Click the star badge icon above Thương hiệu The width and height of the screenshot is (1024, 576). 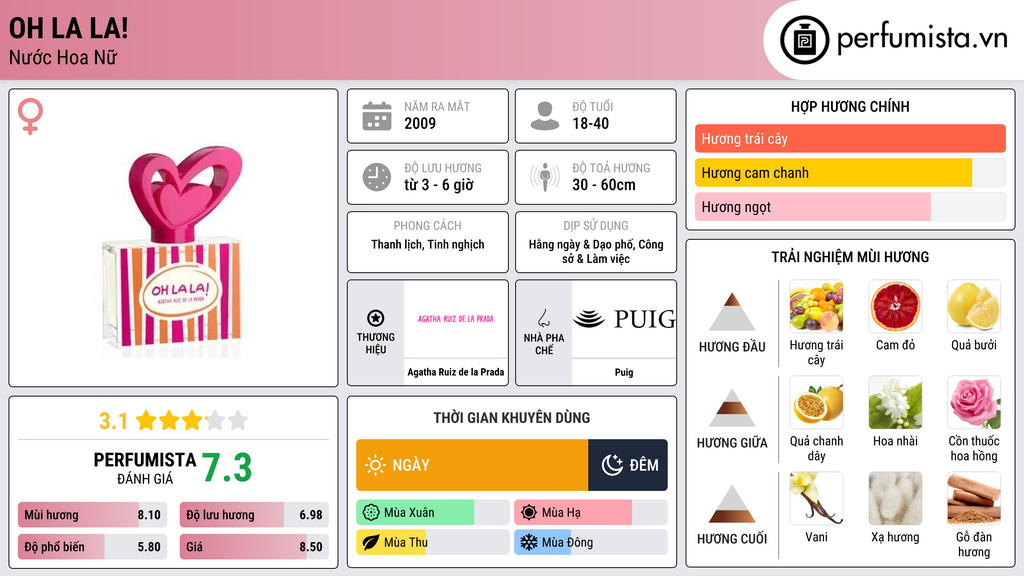(376, 318)
